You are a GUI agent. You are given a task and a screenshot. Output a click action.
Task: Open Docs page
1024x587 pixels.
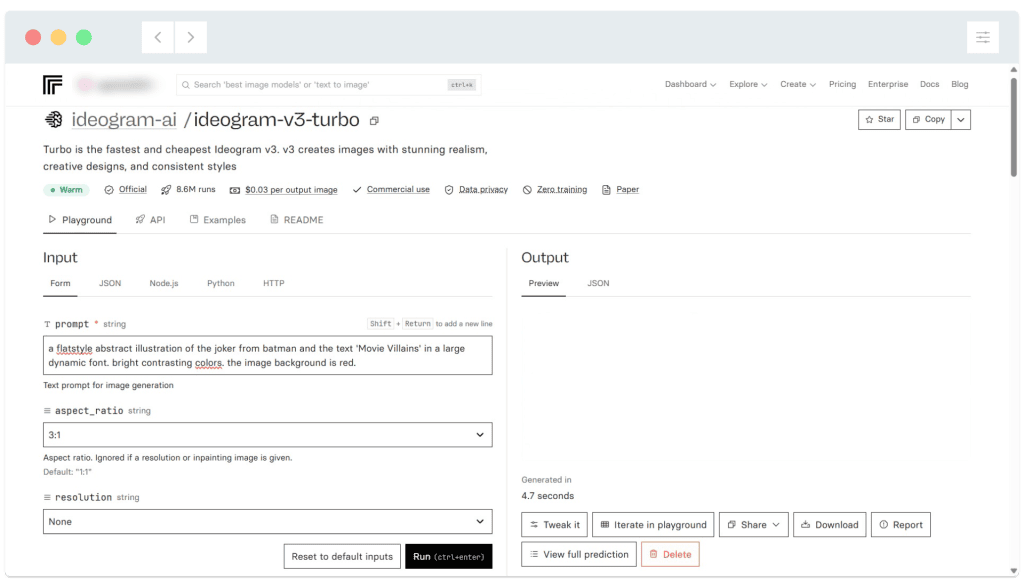coord(929,84)
